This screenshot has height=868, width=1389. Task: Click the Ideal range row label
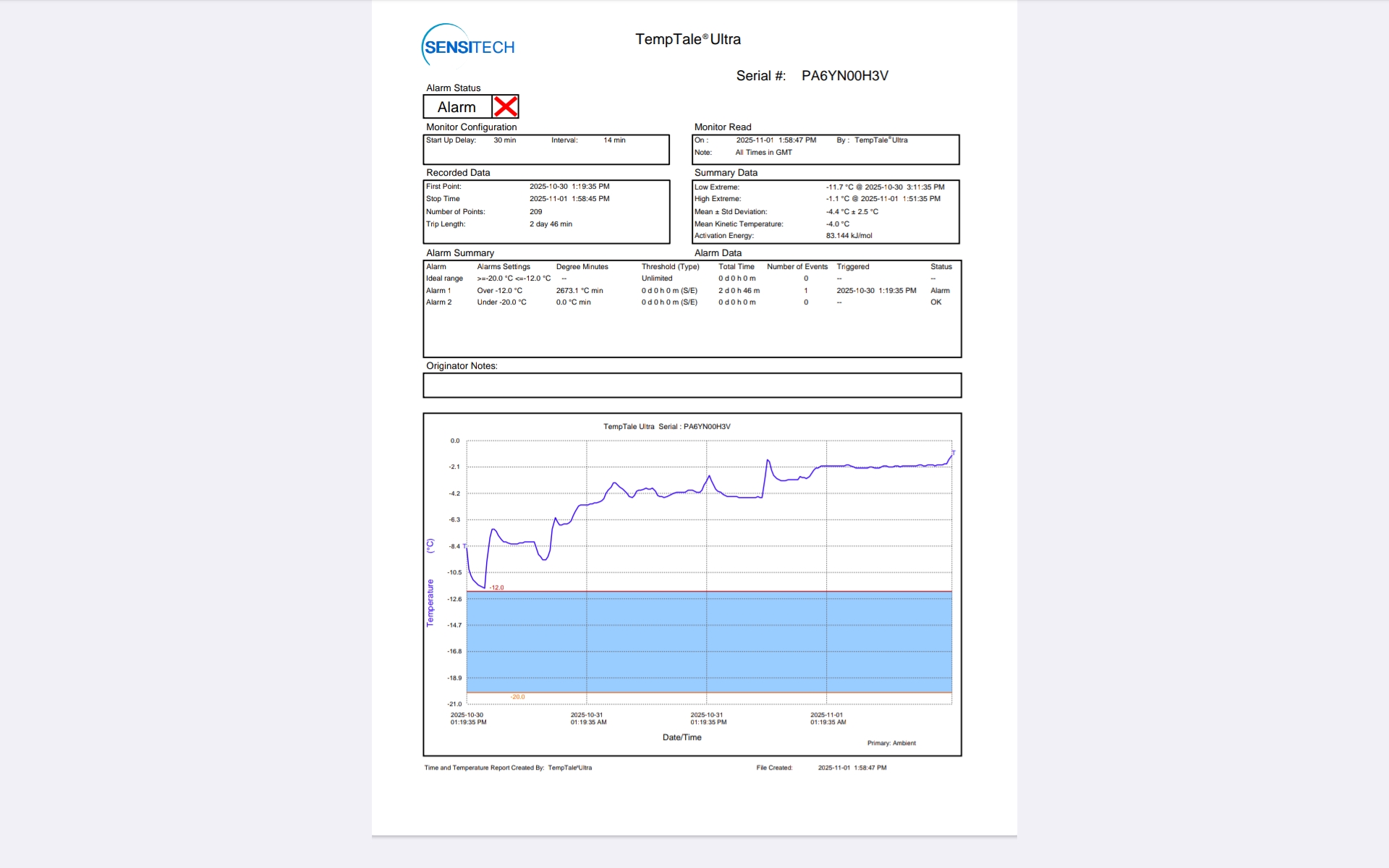pos(444,278)
